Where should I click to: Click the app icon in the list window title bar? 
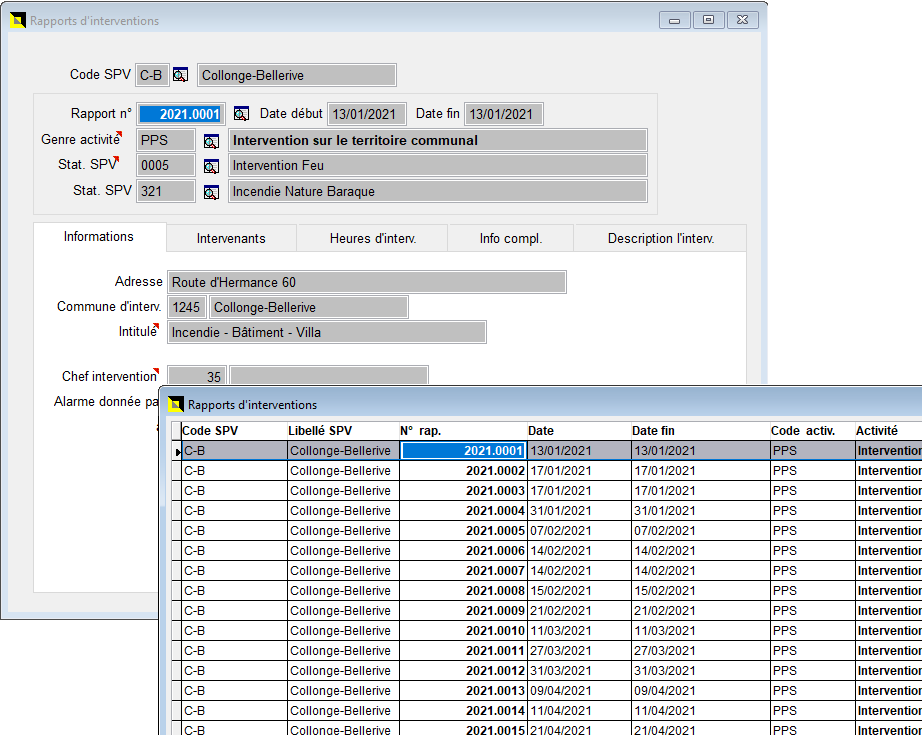(x=176, y=404)
